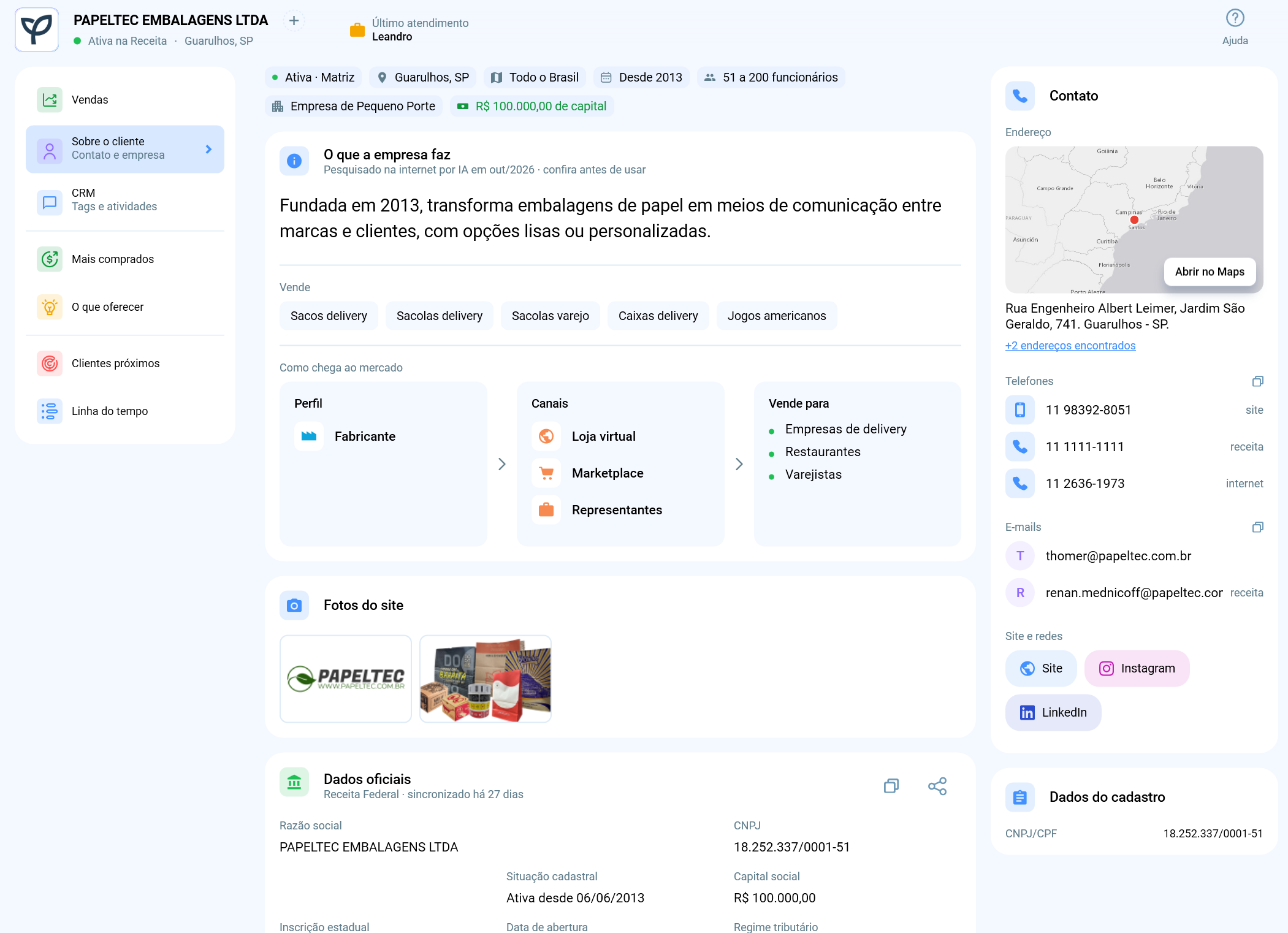Viewport: 1288px width, 933px height.
Task: Copy Dados oficiais with the copy icon
Action: [x=891, y=786]
